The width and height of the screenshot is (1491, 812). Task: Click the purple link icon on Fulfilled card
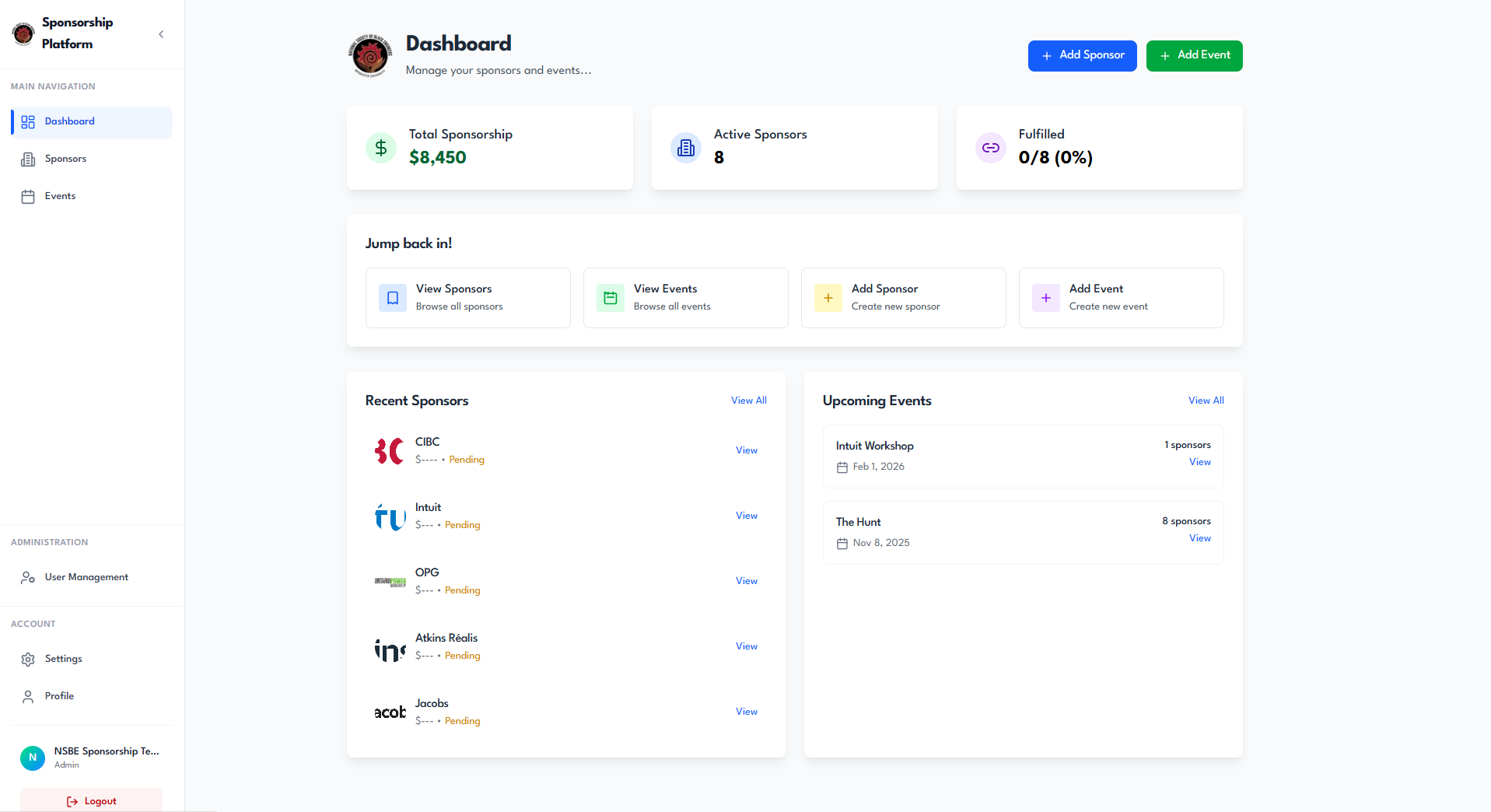tap(991, 148)
